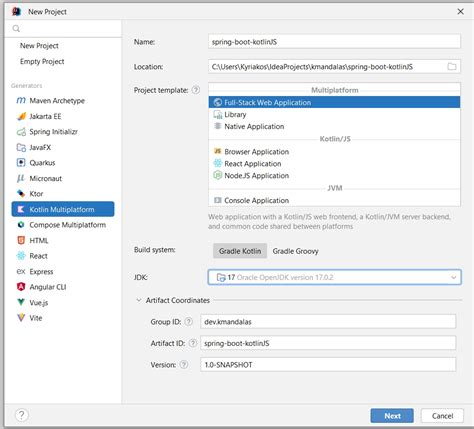This screenshot has width=474, height=429.
Task: Open Group ID help icon
Action: (x=189, y=322)
